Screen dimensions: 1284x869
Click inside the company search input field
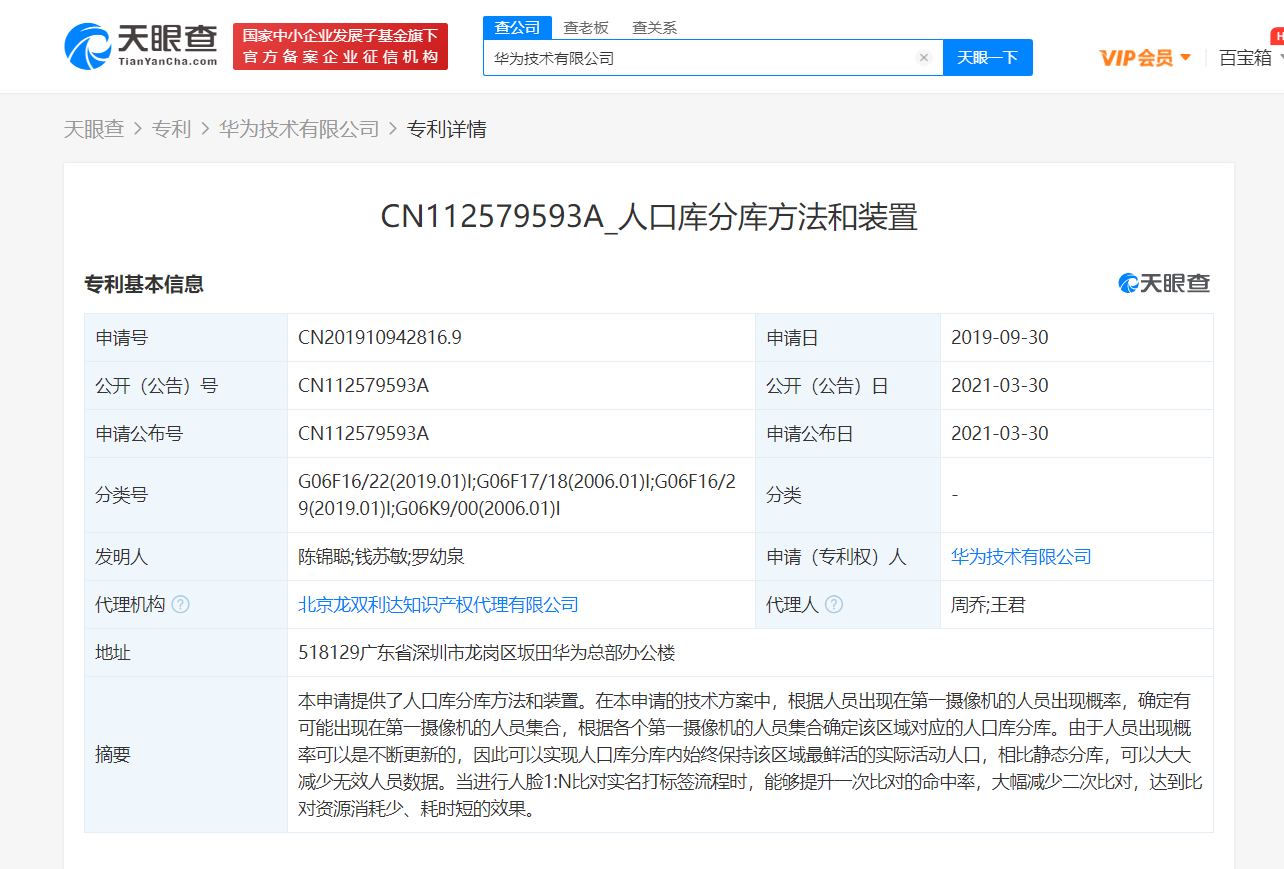click(700, 57)
